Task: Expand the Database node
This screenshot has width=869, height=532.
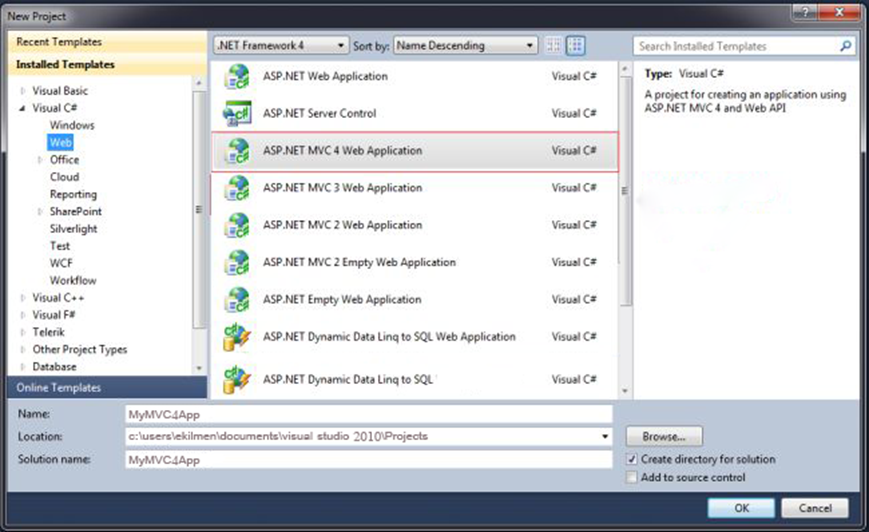Action: pyautogui.click(x=23, y=367)
